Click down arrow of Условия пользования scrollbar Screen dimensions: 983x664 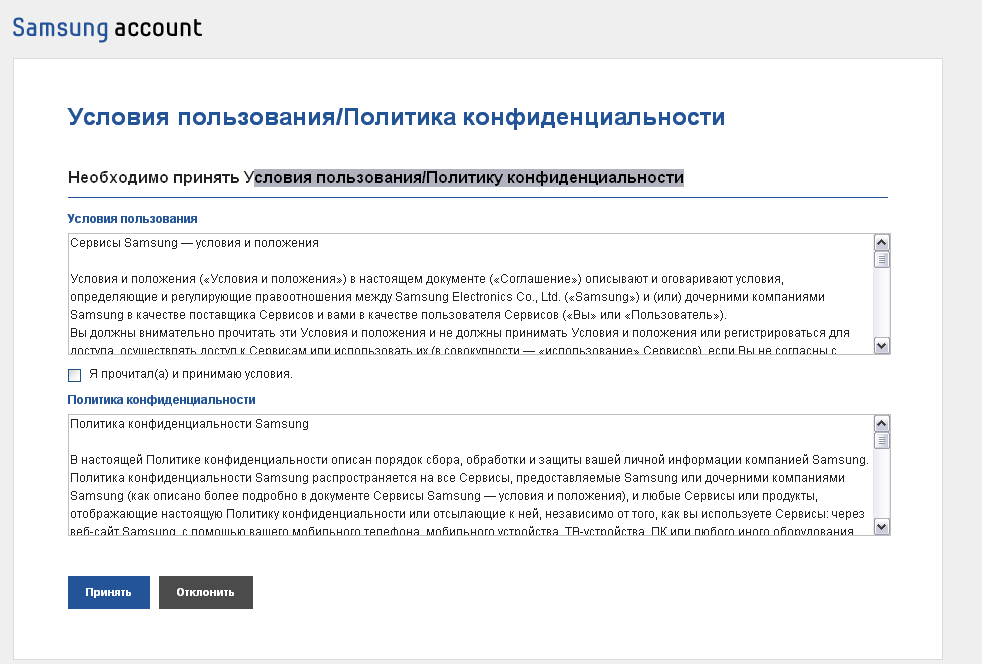[881, 345]
